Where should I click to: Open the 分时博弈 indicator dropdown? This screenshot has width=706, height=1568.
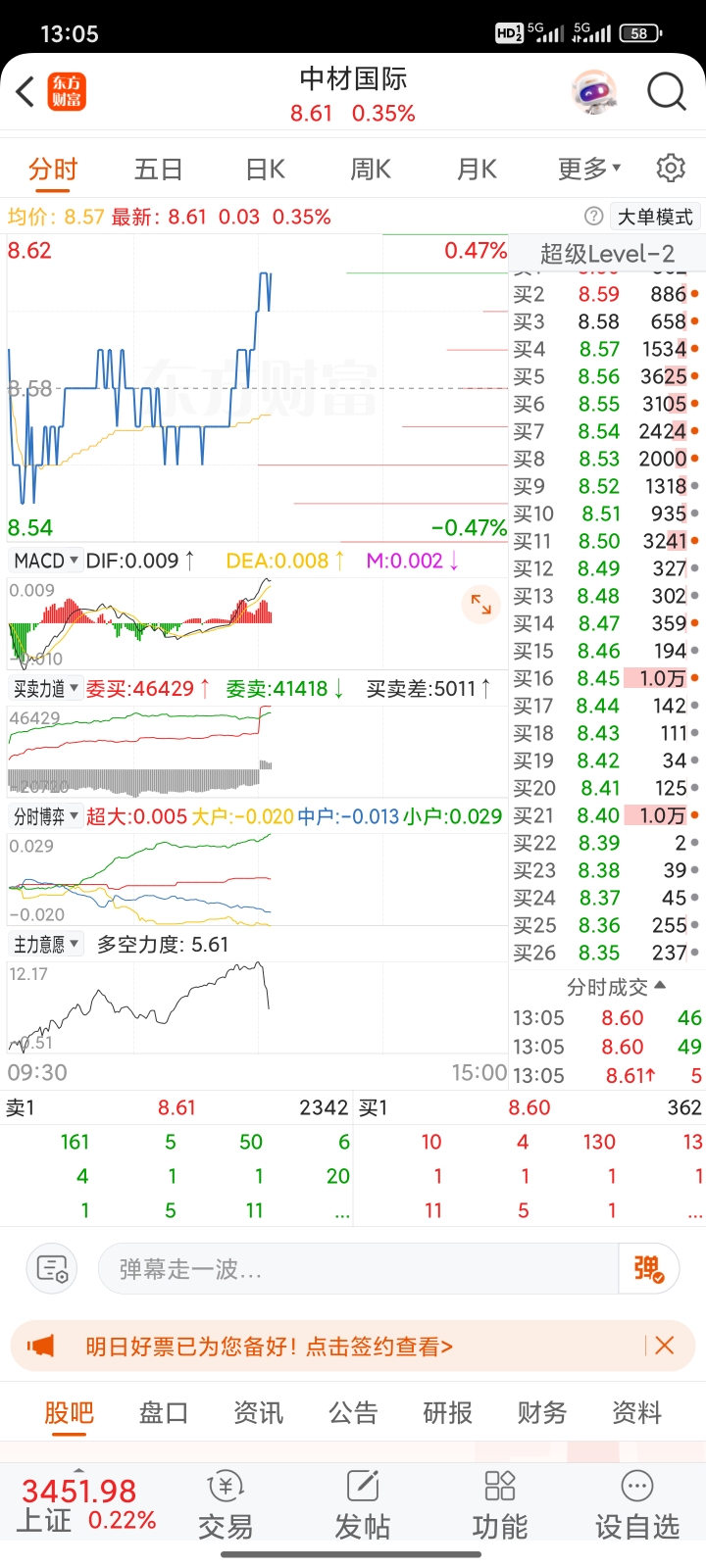click(x=45, y=816)
